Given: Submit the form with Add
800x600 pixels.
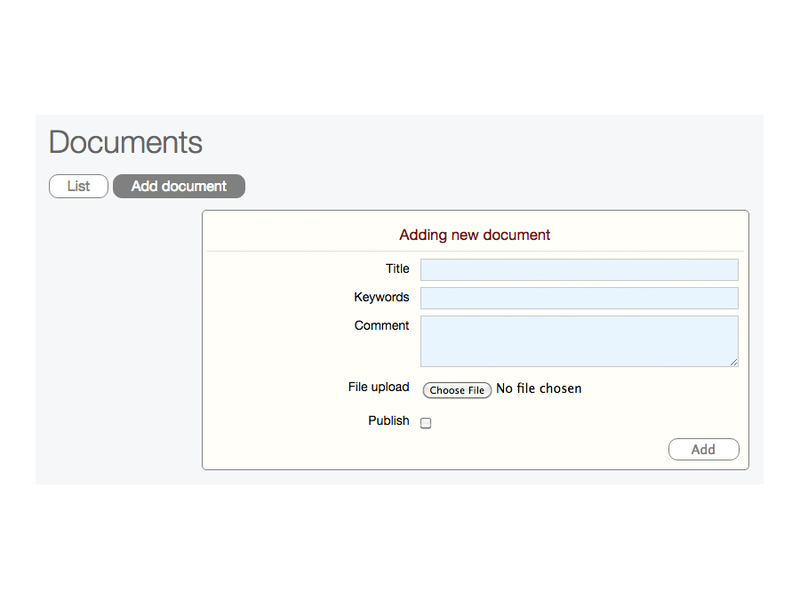Looking at the screenshot, I should pyautogui.click(x=703, y=450).
